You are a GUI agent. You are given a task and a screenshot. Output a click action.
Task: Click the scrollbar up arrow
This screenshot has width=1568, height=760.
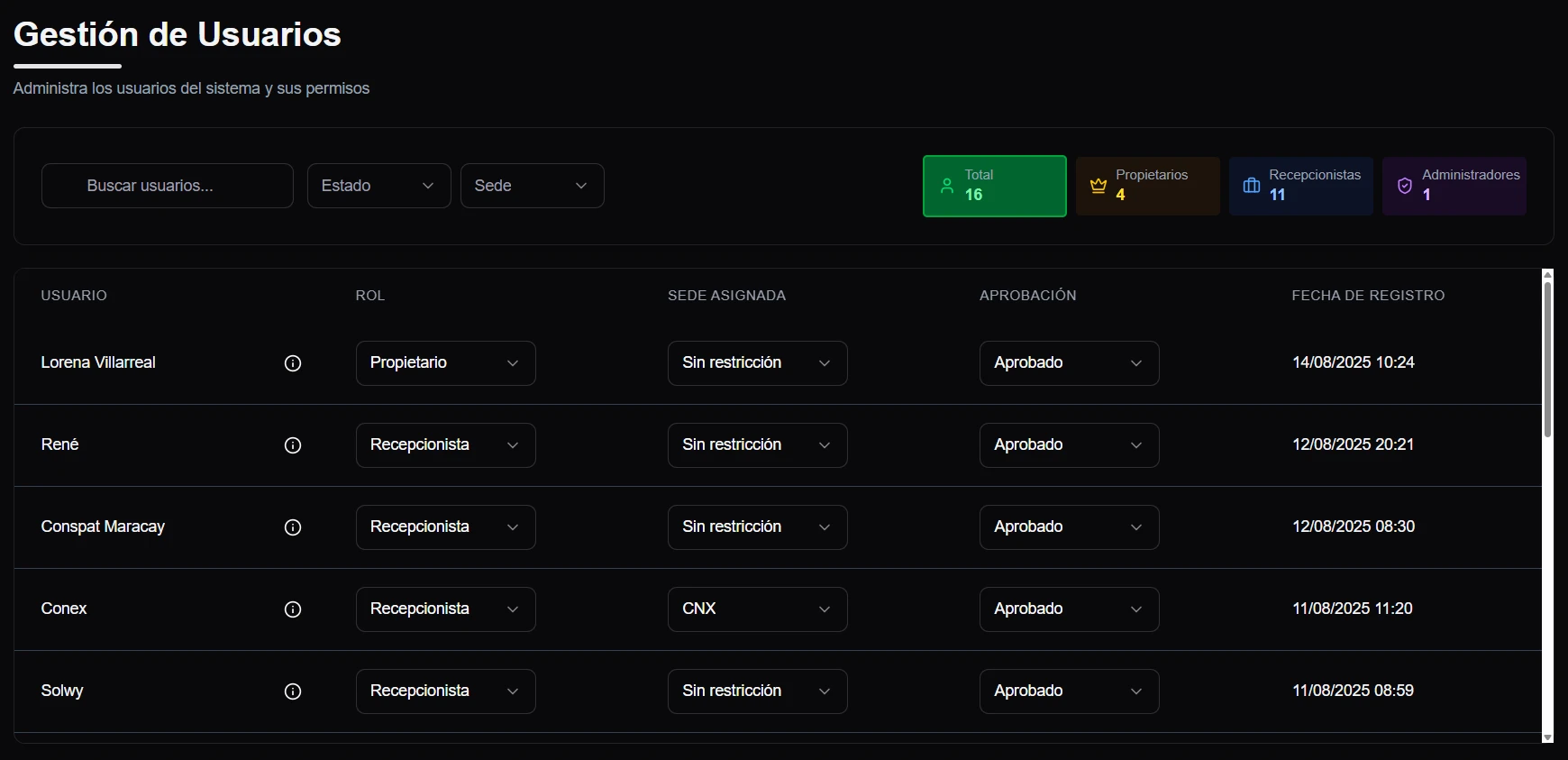click(1547, 274)
